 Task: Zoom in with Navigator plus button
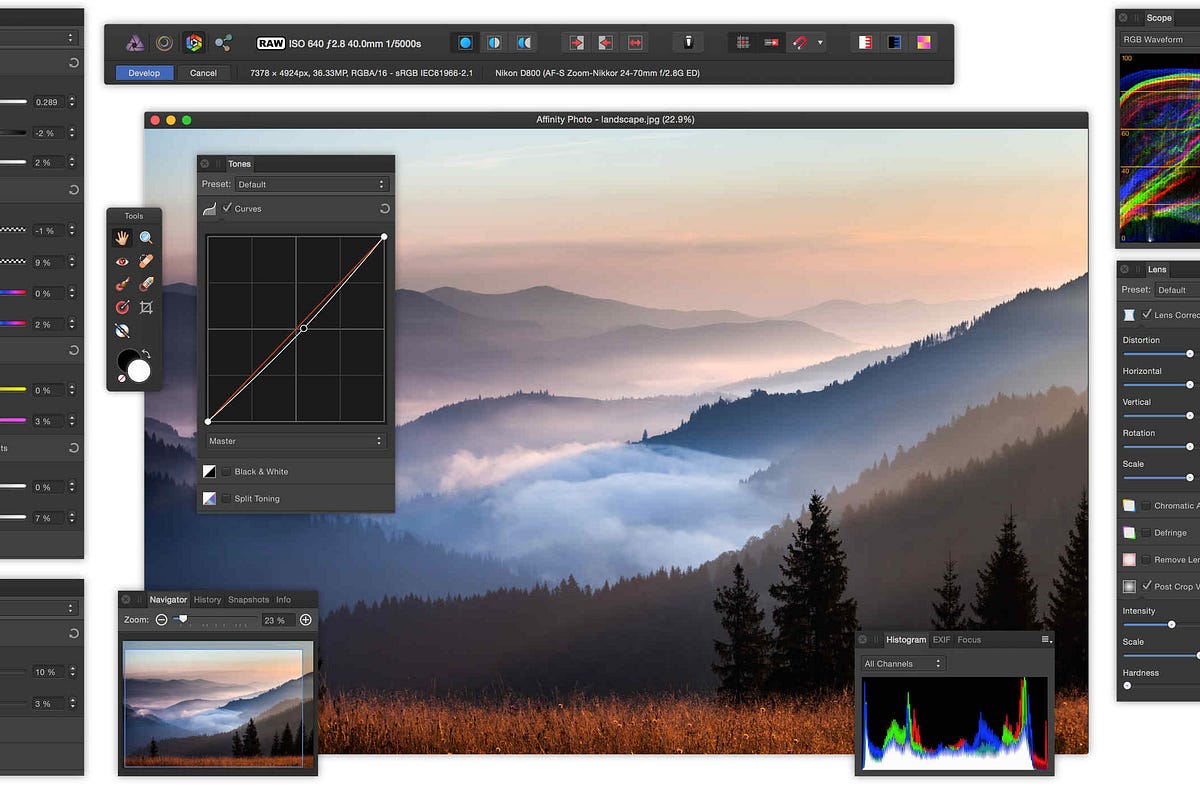[x=306, y=620]
